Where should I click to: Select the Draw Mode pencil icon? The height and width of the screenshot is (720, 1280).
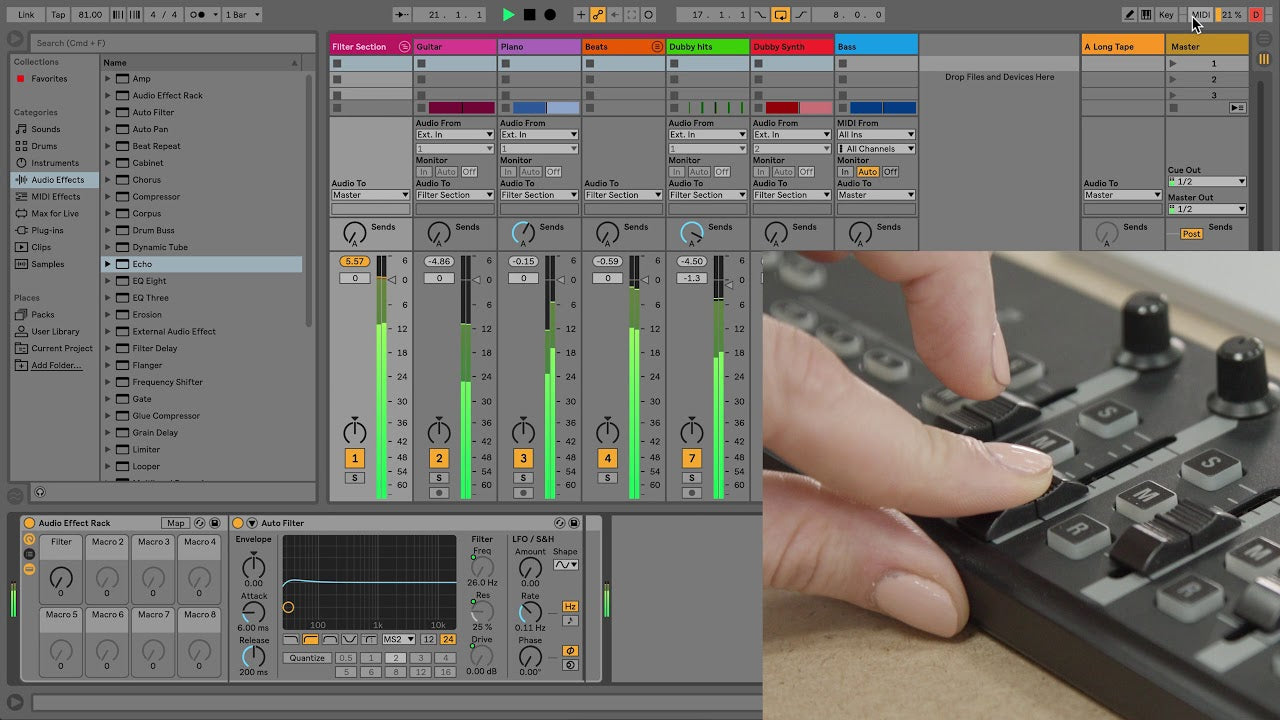point(1130,14)
